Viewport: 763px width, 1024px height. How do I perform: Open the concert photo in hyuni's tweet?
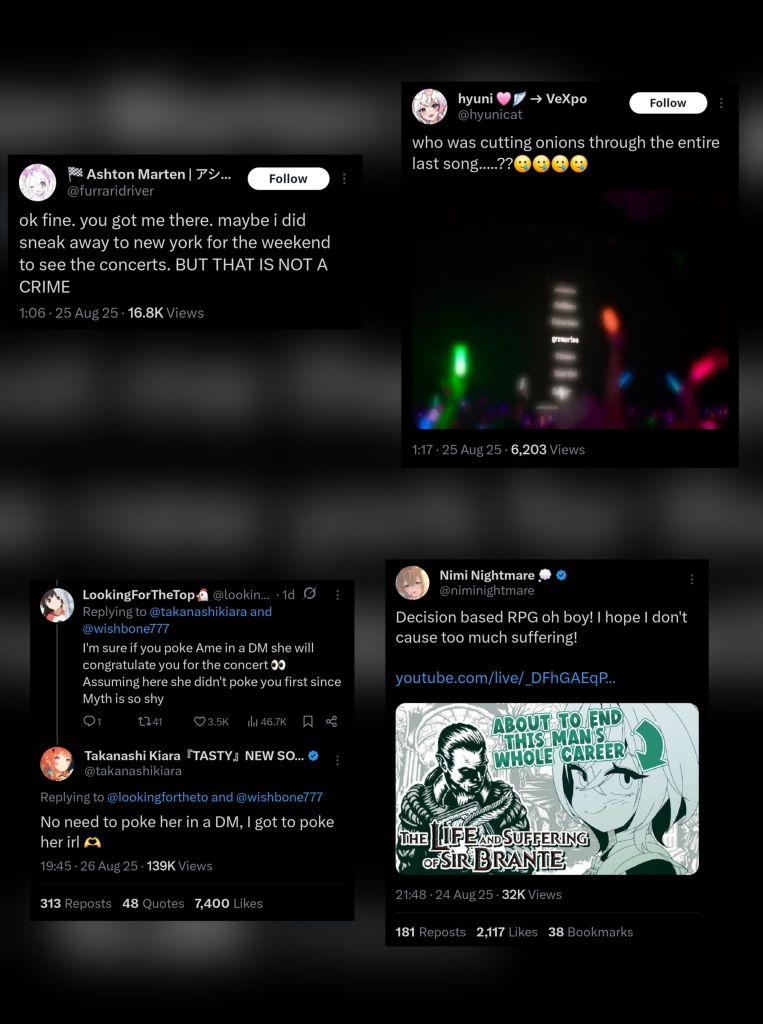[570, 307]
